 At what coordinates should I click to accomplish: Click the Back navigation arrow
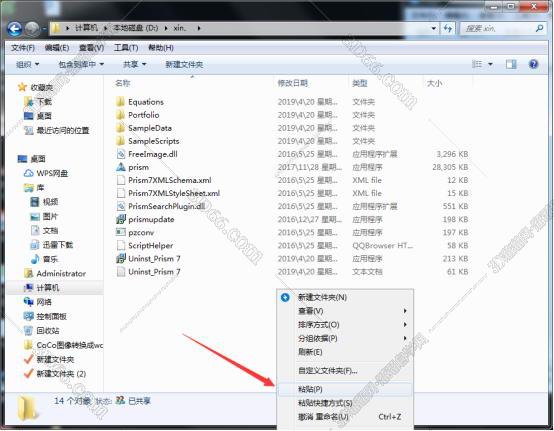(14, 28)
